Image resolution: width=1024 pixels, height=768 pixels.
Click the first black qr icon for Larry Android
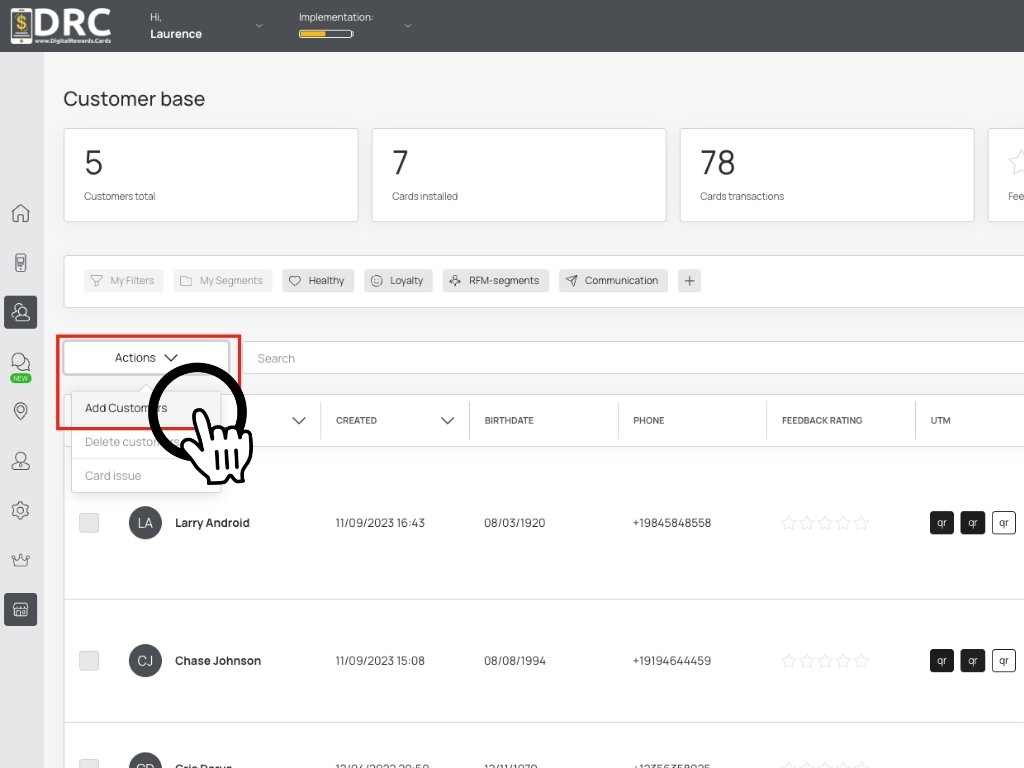tap(941, 522)
